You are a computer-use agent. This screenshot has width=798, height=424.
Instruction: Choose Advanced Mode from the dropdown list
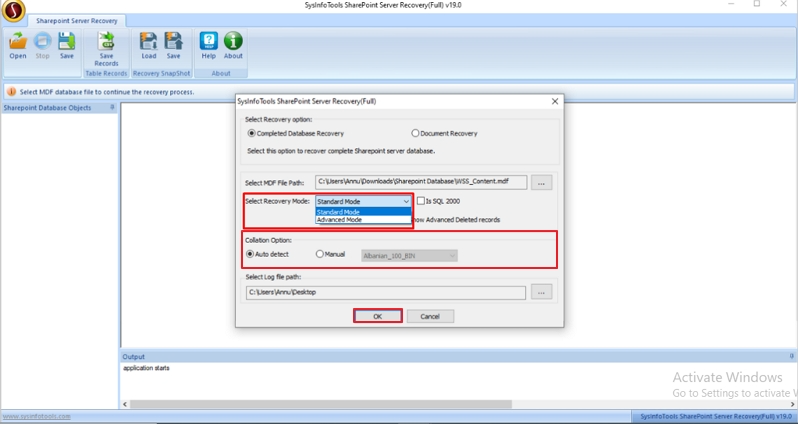(x=339, y=219)
